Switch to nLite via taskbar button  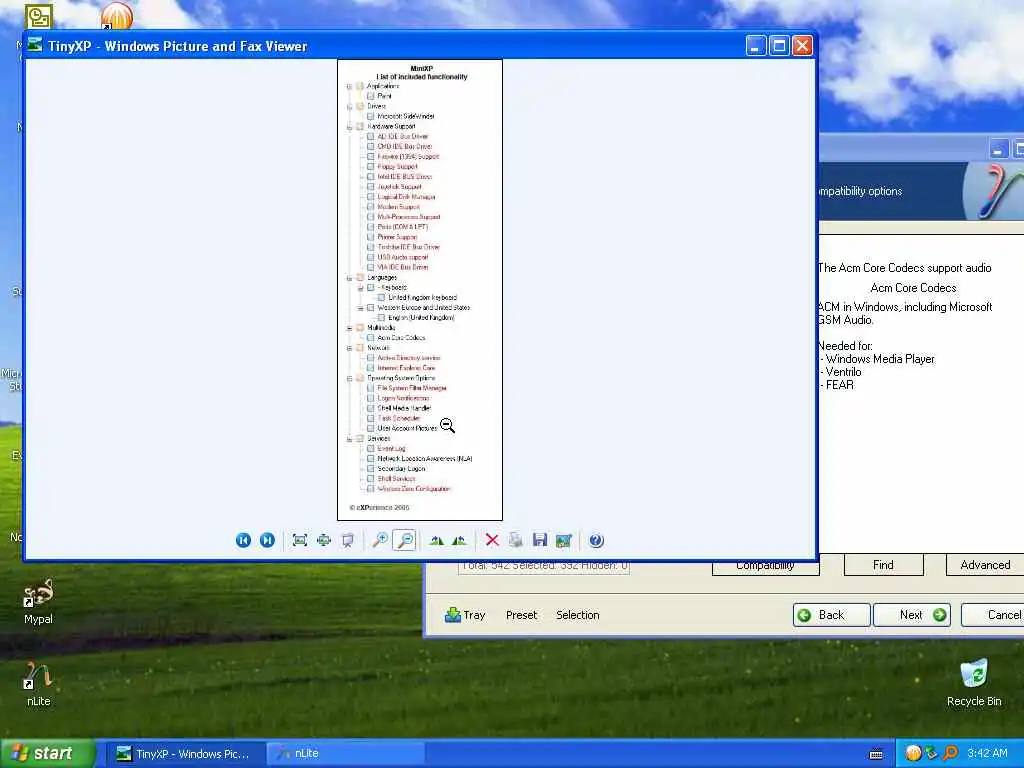(346, 753)
